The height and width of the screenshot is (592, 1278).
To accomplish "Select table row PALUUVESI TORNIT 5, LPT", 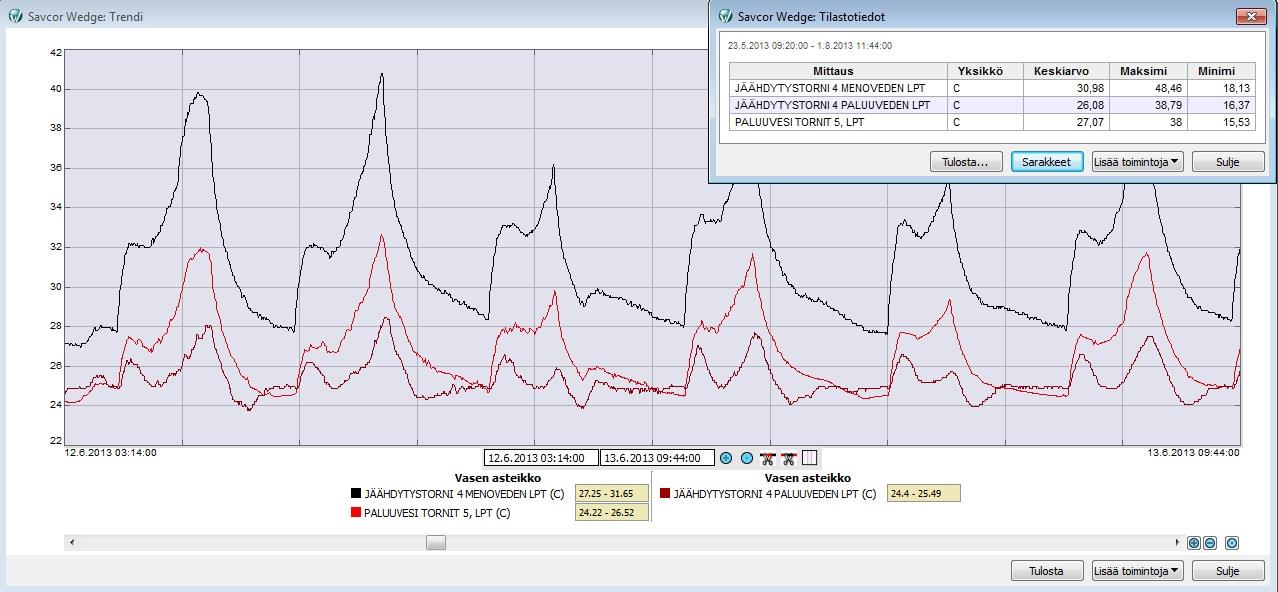I will click(992, 122).
